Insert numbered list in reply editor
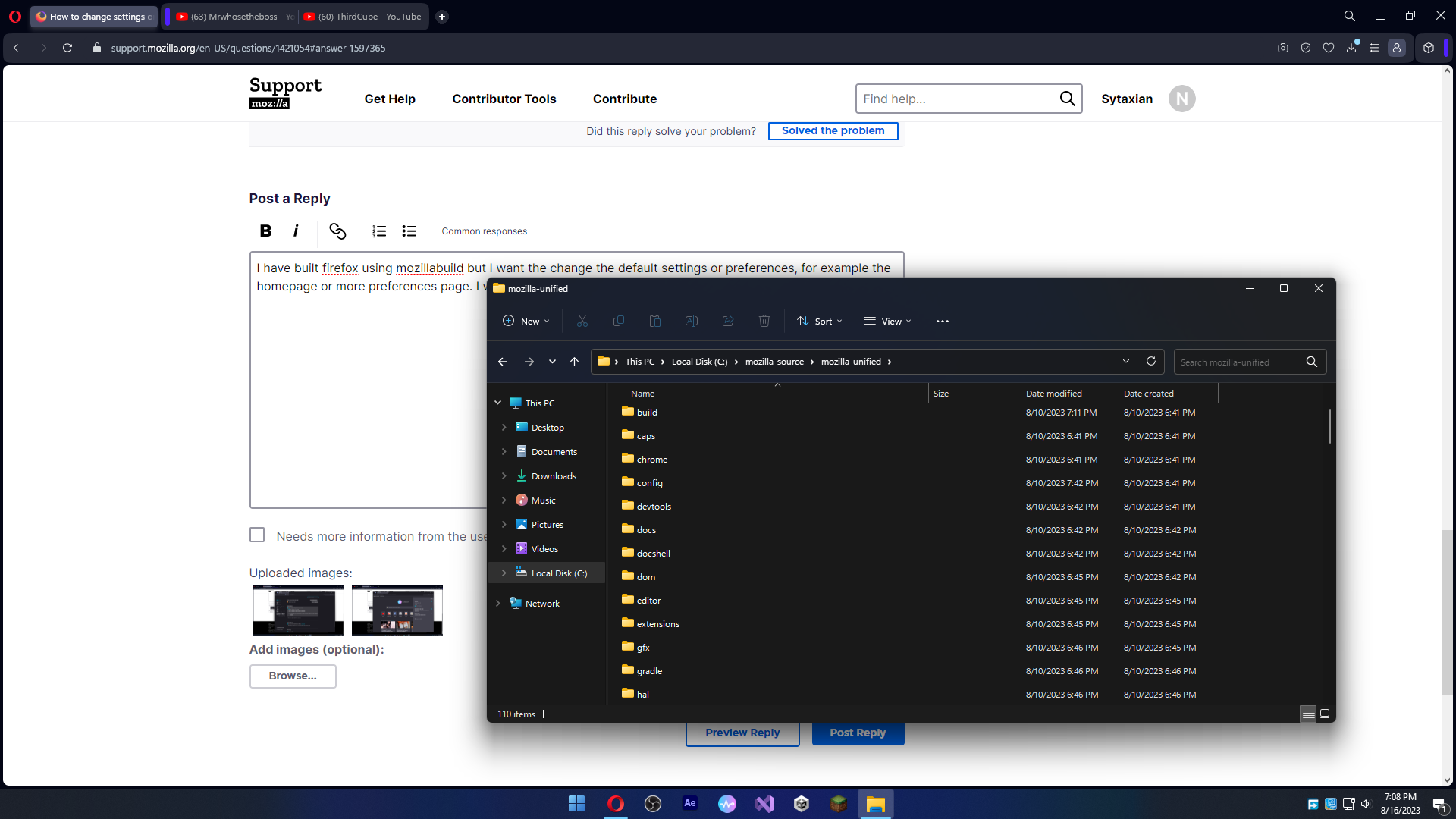 tap(379, 231)
